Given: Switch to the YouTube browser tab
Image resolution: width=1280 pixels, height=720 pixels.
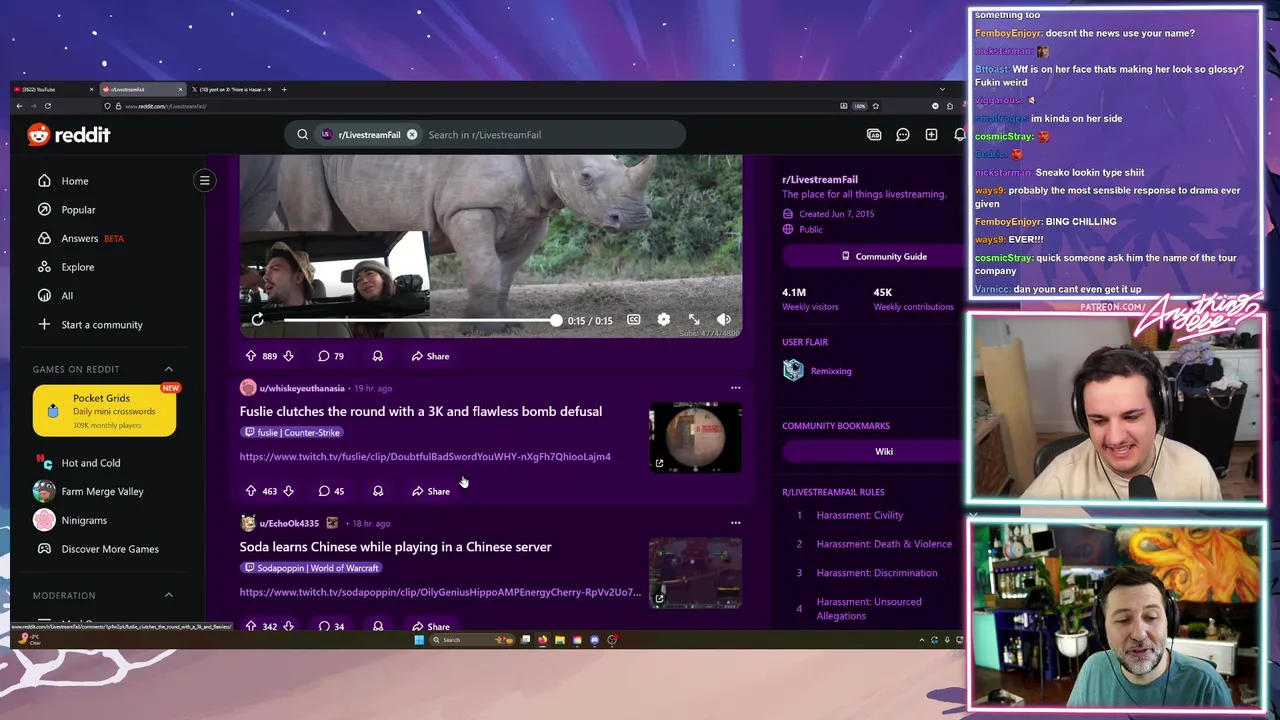Looking at the screenshot, I should (x=52, y=89).
